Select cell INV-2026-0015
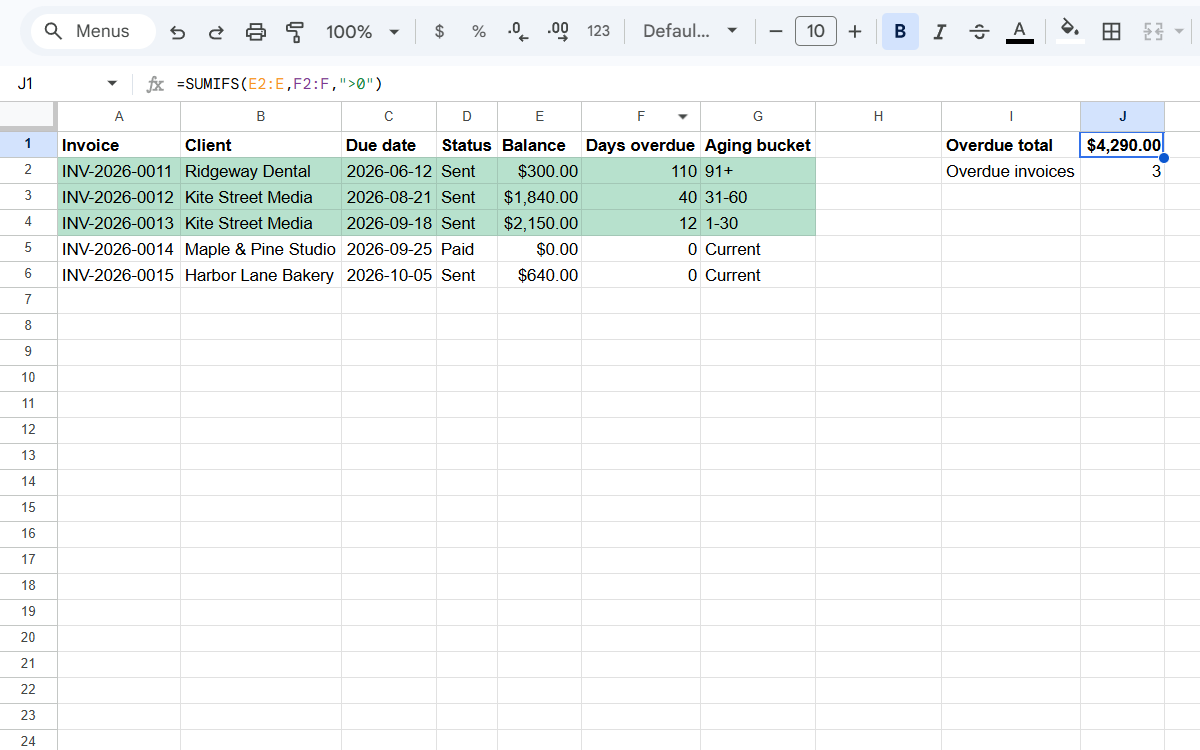1200x750 pixels. click(119, 275)
